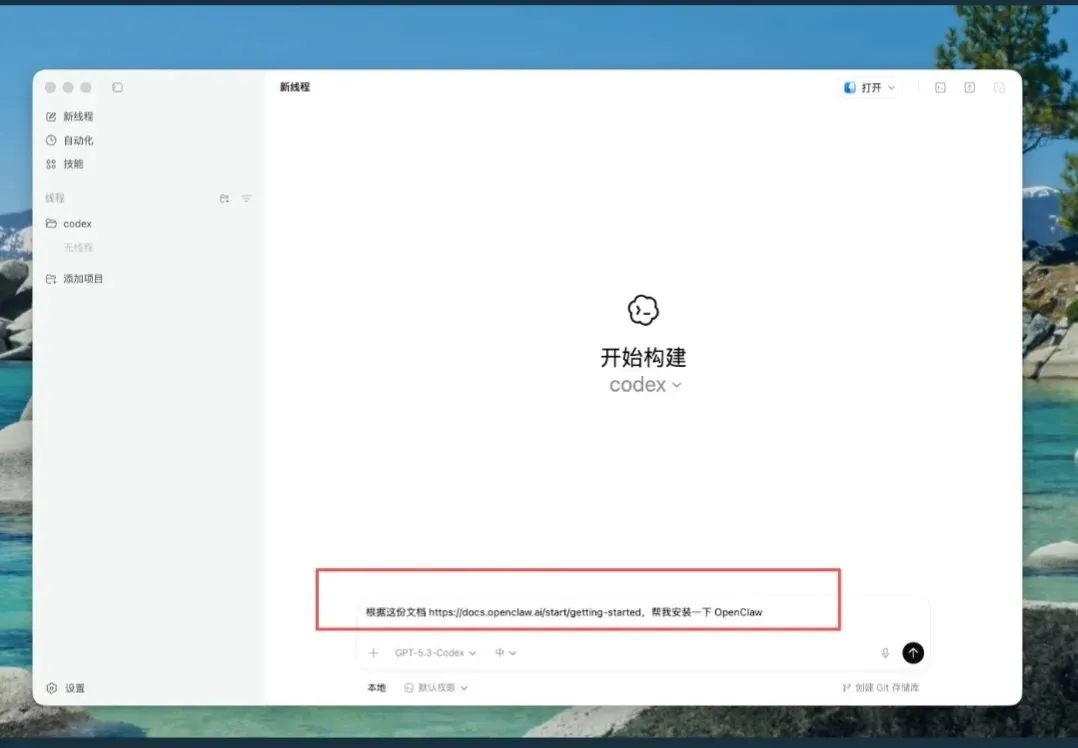Screen dimensions: 1078x748
Task: Click 添加项目 to add a project
Action: tap(74, 278)
